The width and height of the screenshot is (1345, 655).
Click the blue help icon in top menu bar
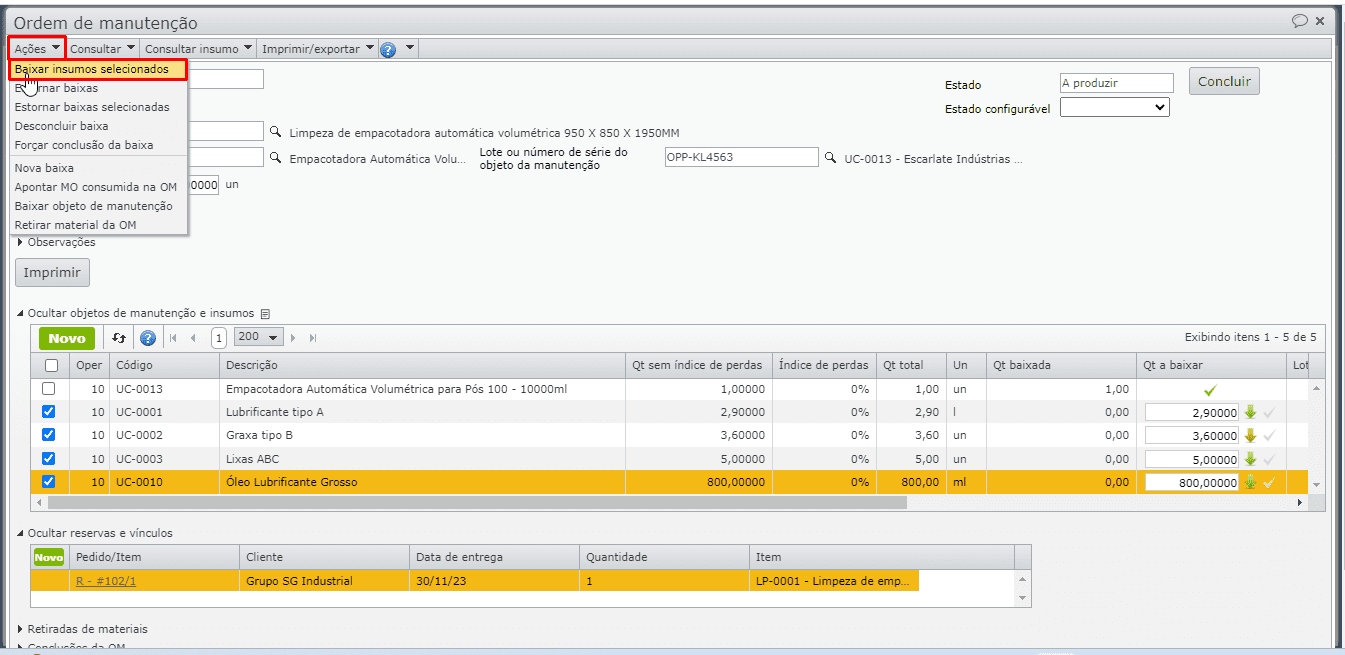(x=388, y=49)
